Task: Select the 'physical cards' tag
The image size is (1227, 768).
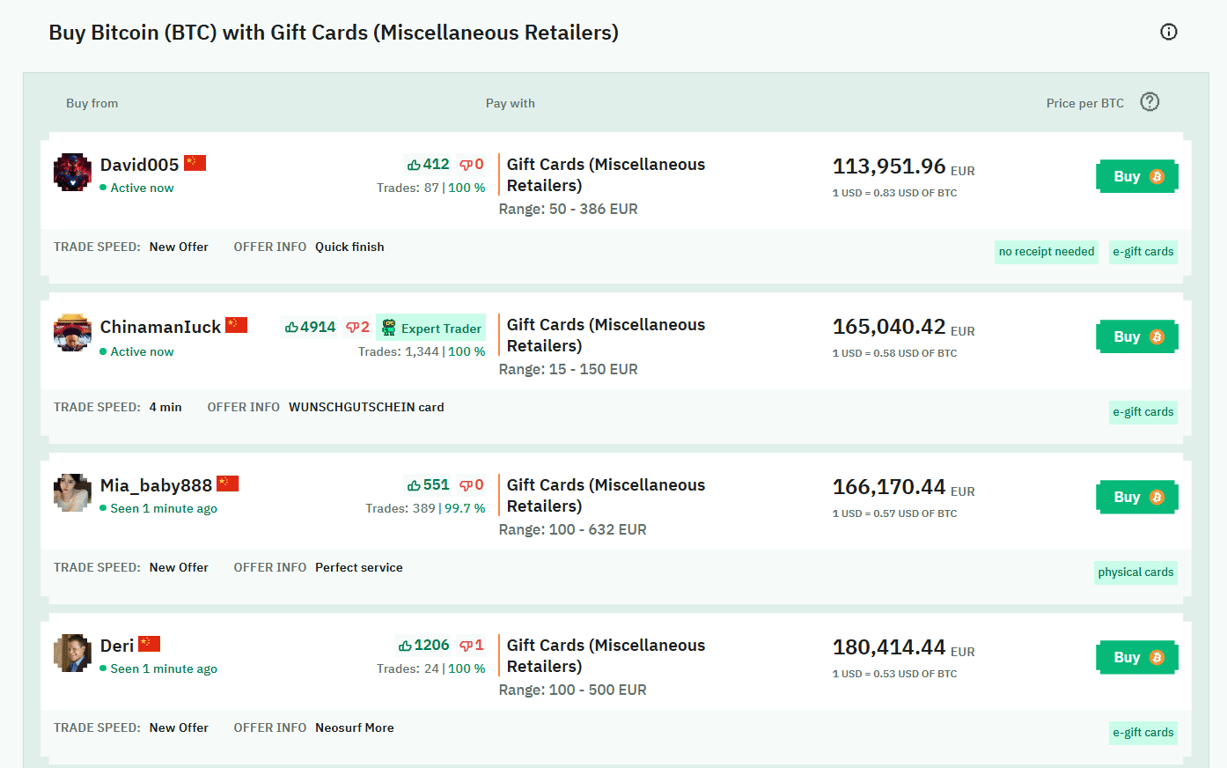Action: (x=1135, y=573)
